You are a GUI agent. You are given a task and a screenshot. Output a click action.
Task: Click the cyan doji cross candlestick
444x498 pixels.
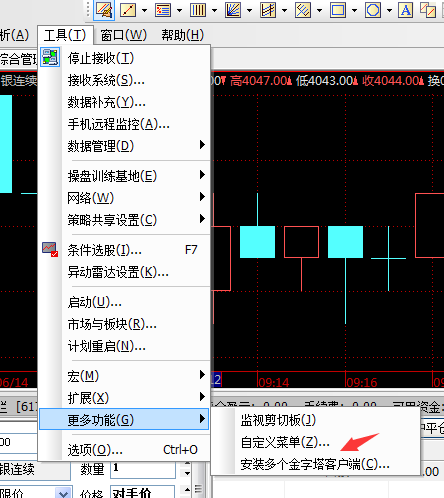(388, 258)
